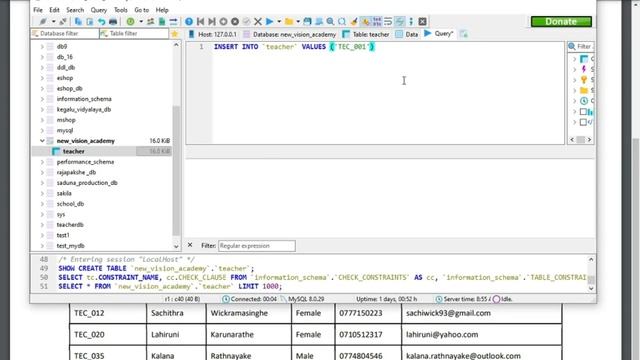Switch to Database: new_vision_academy tab
This screenshot has width=640, height=360.
click(290, 34)
